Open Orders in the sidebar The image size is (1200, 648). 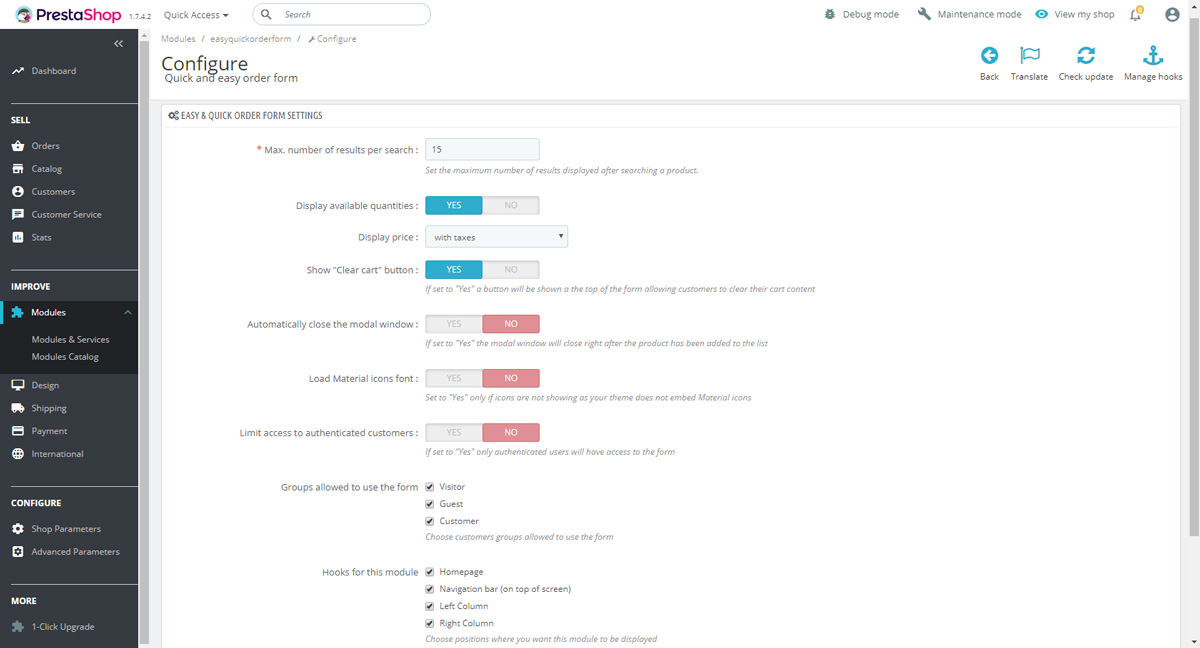(x=45, y=146)
